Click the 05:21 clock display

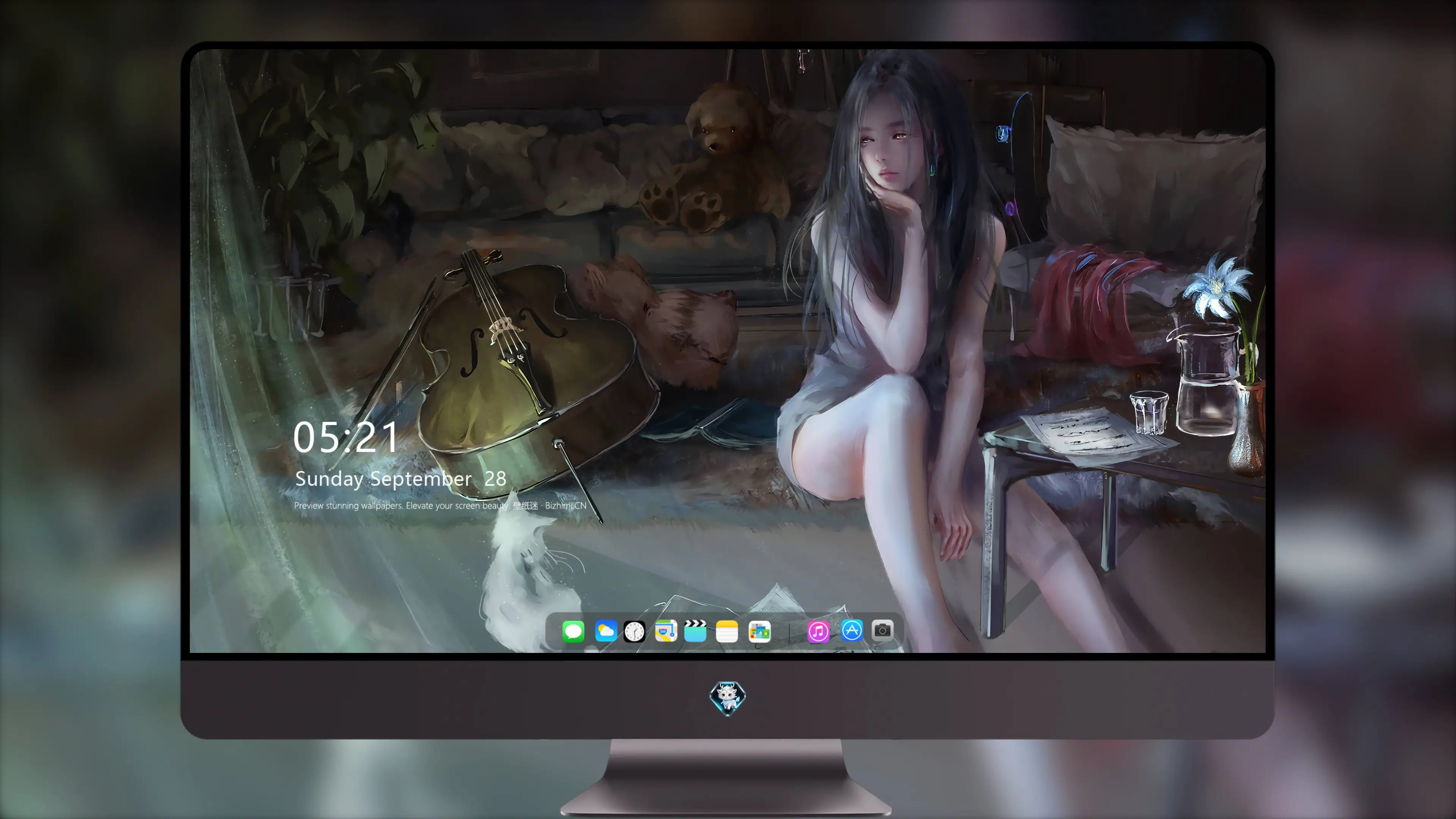click(345, 437)
